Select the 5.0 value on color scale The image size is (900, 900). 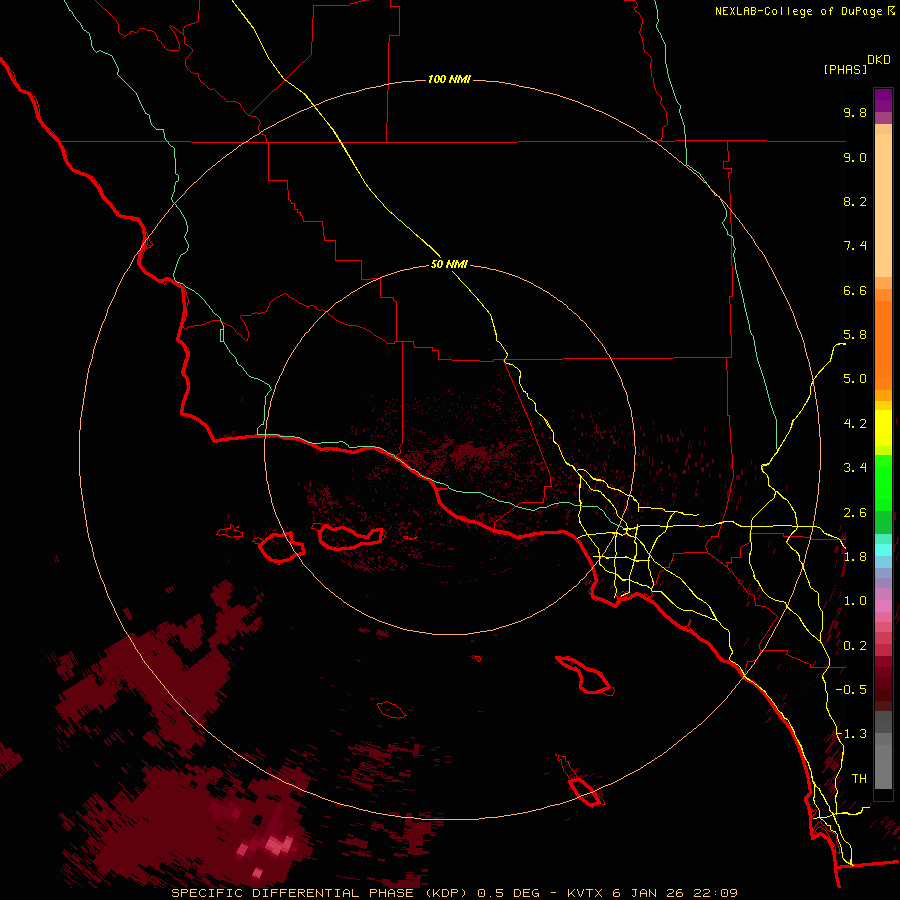855,379
